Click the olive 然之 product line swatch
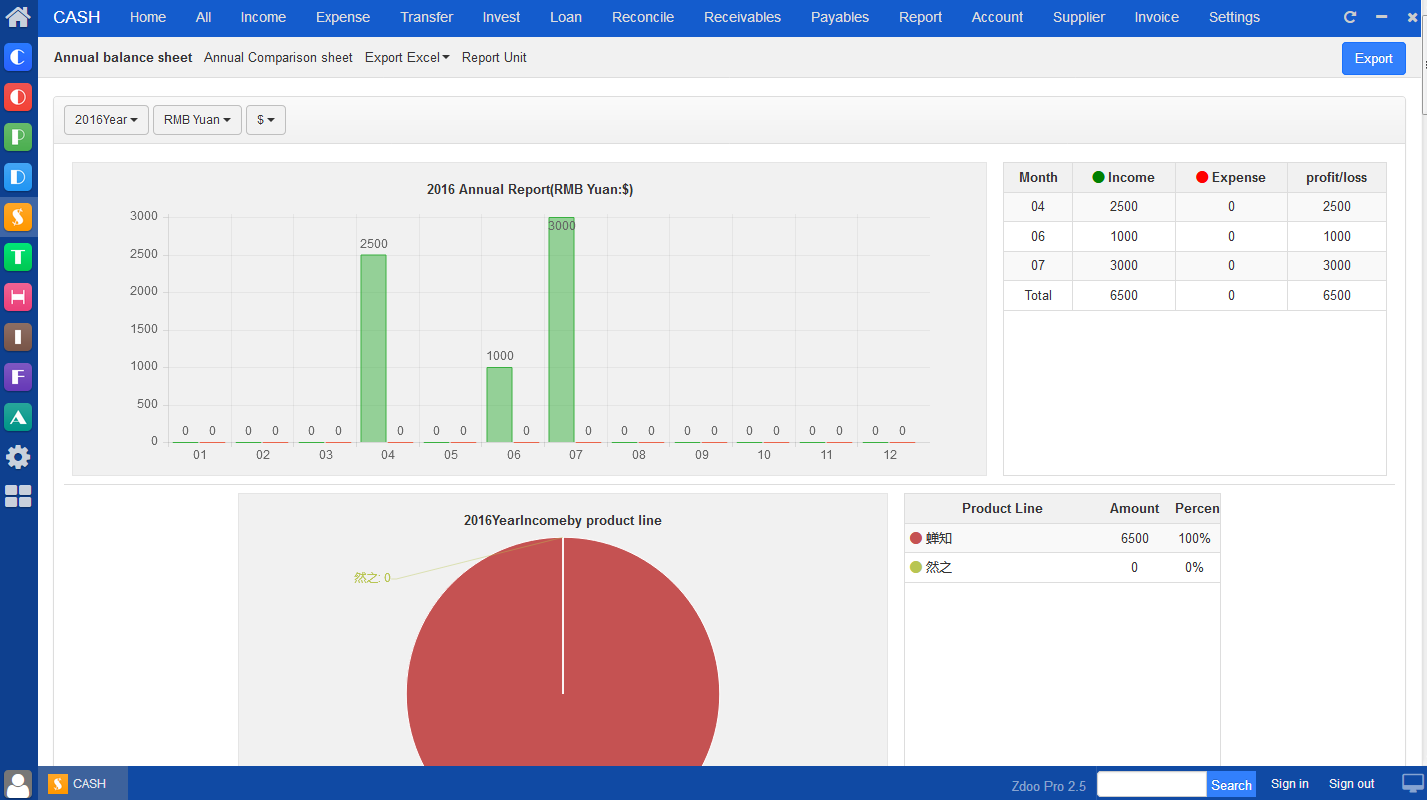The height and width of the screenshot is (800, 1427). point(916,567)
